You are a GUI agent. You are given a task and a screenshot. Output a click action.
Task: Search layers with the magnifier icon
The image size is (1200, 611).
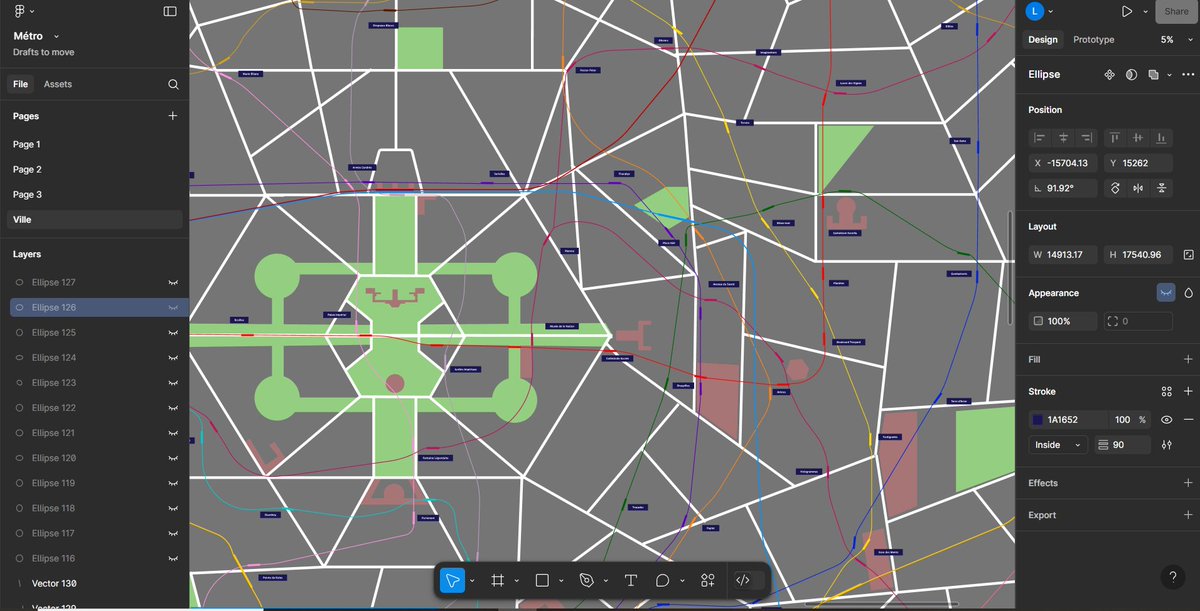point(173,85)
